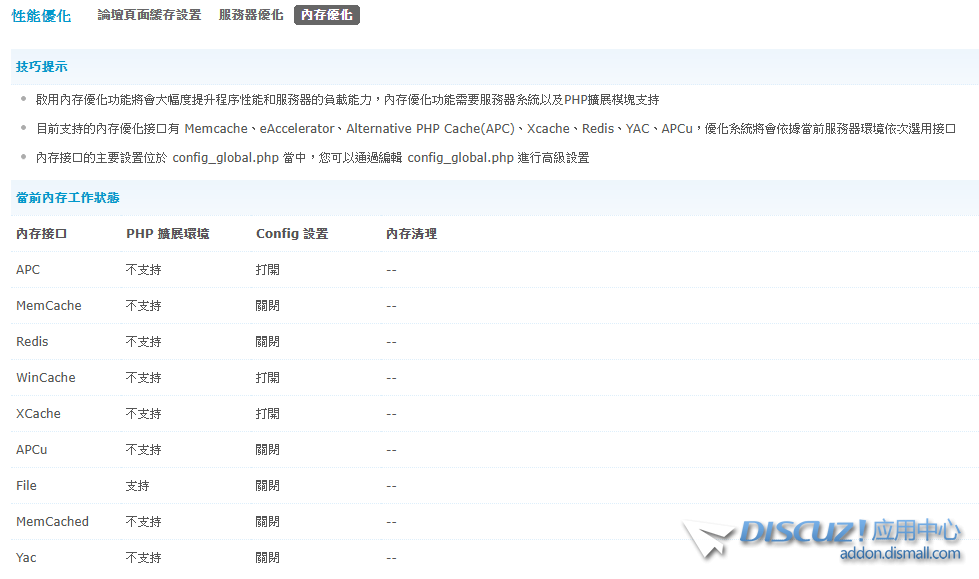Click the Yac interface row name
Screen dimensions: 979x579
coord(26,558)
